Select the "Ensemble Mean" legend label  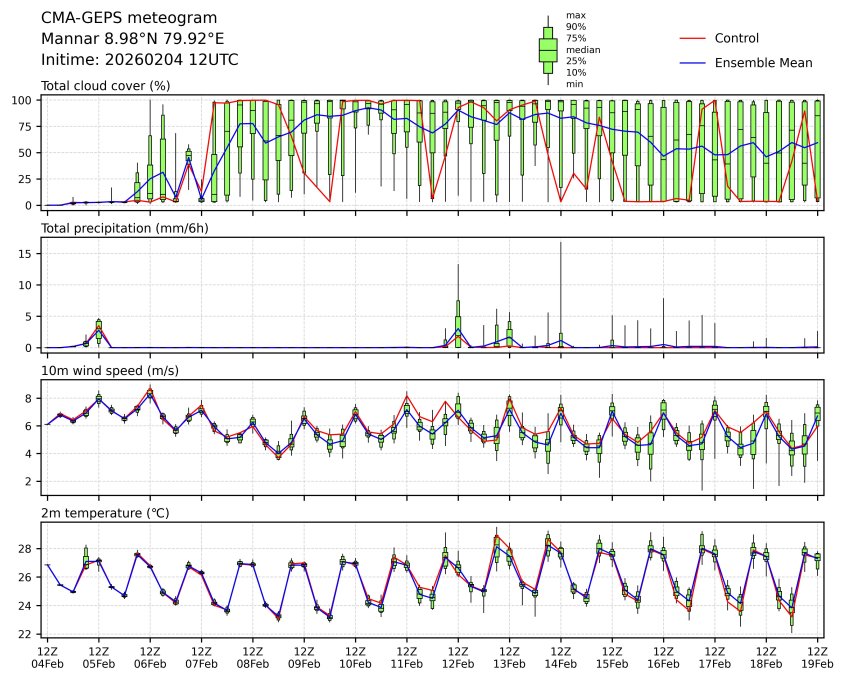click(763, 62)
